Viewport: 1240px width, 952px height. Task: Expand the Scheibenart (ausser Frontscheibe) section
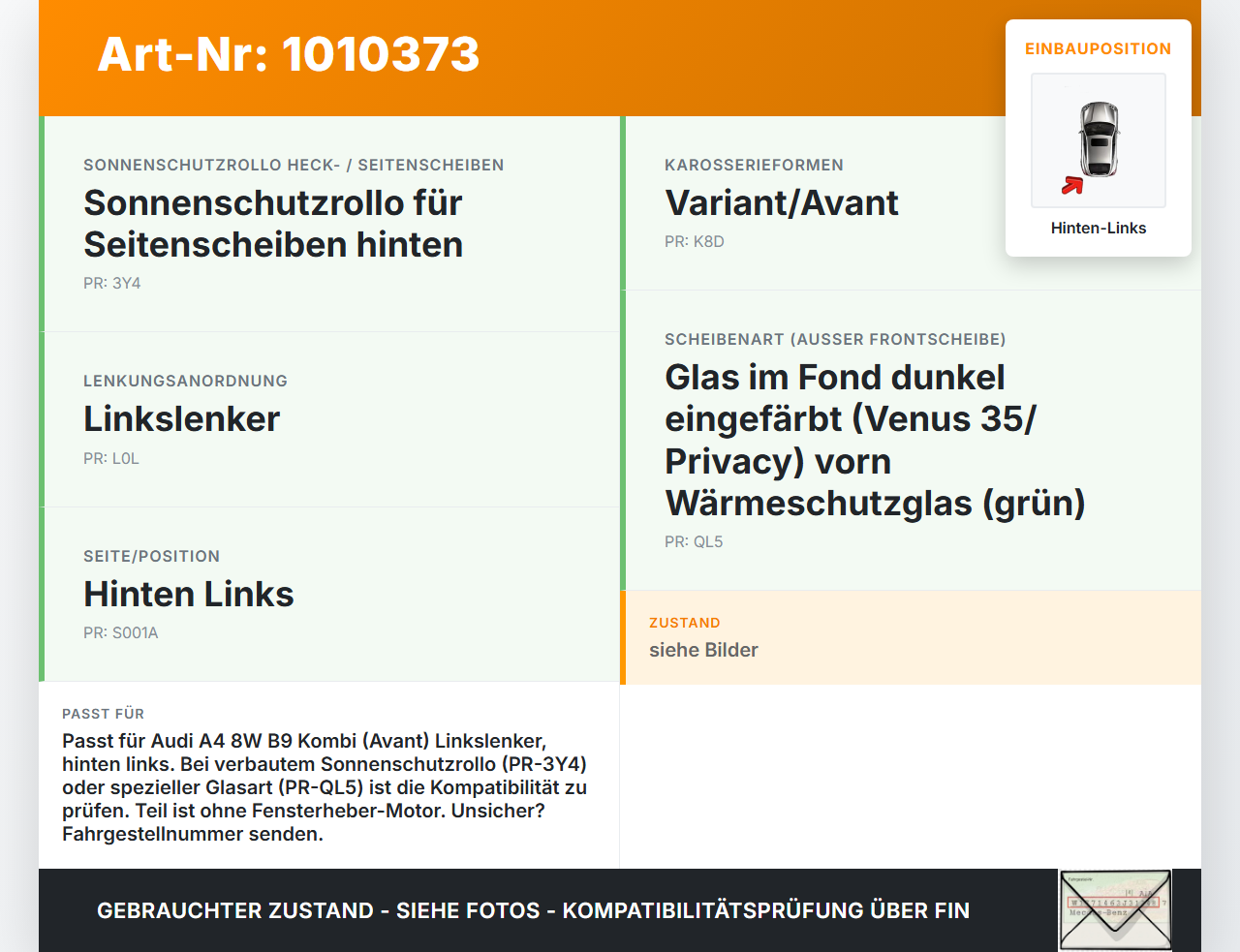[x=835, y=339]
